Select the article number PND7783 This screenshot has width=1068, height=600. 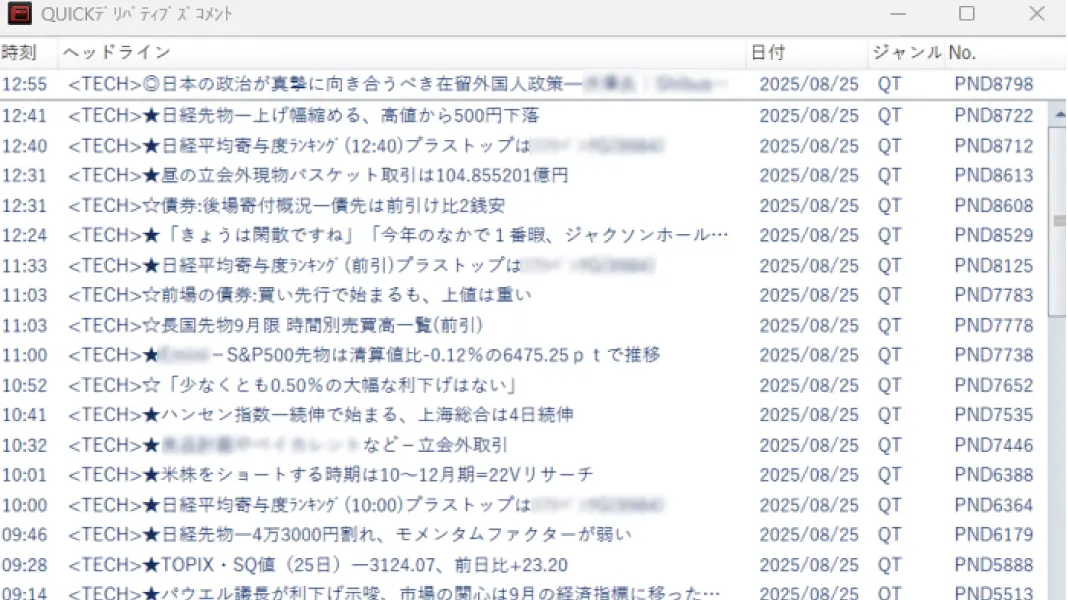tap(994, 295)
